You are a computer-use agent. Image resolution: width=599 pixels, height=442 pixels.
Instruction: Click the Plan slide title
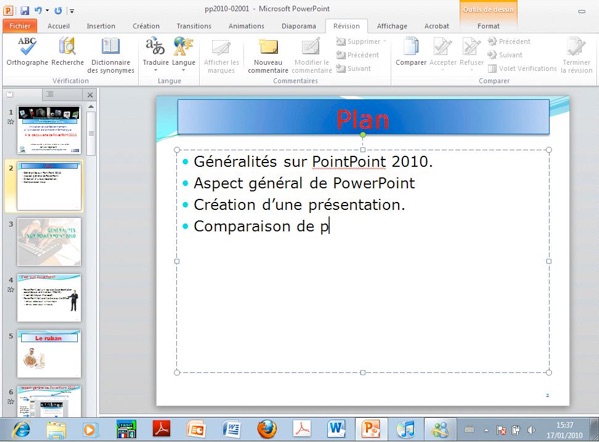tap(363, 120)
